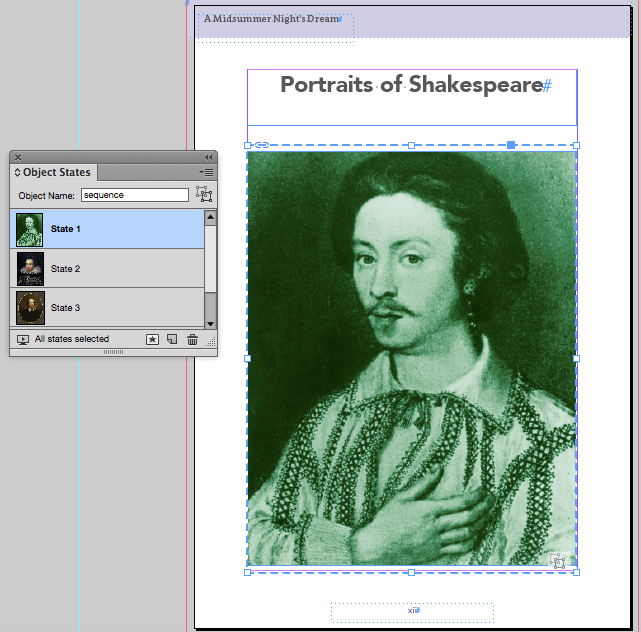Click the multi-state object badge on the image corner
This screenshot has height=632, width=641.
pos(557,560)
